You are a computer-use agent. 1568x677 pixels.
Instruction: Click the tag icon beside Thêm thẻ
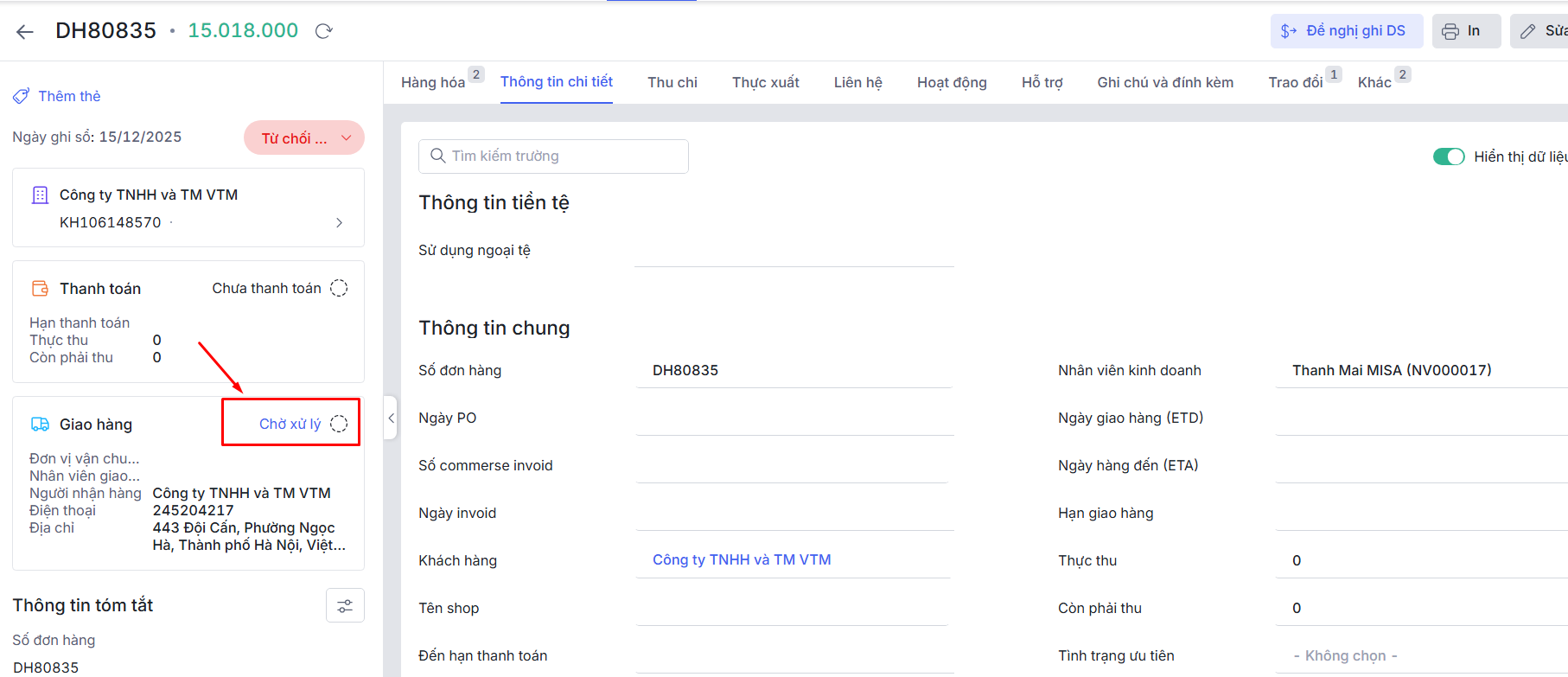(21, 96)
